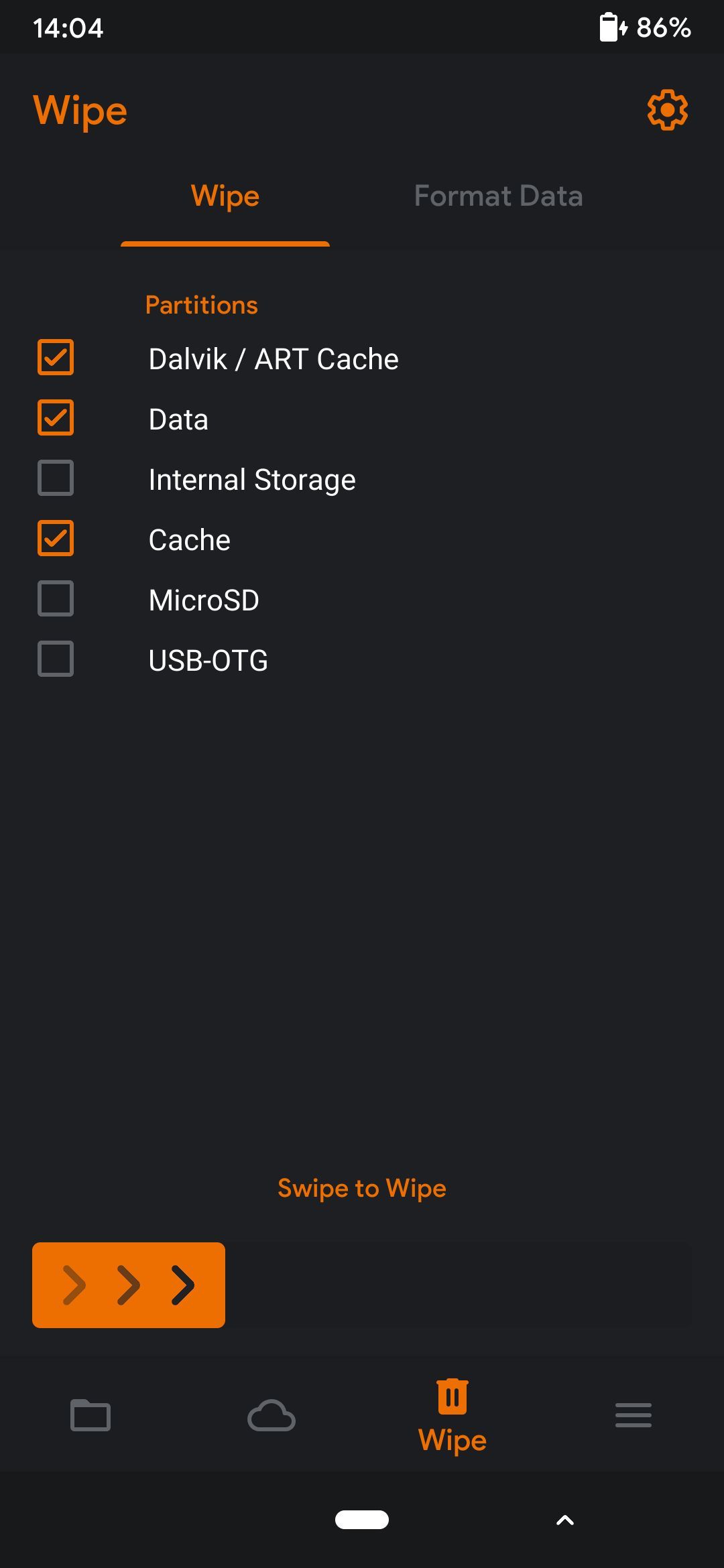724x1568 pixels.
Task: Select the Wipe trash can icon
Action: tap(452, 1397)
